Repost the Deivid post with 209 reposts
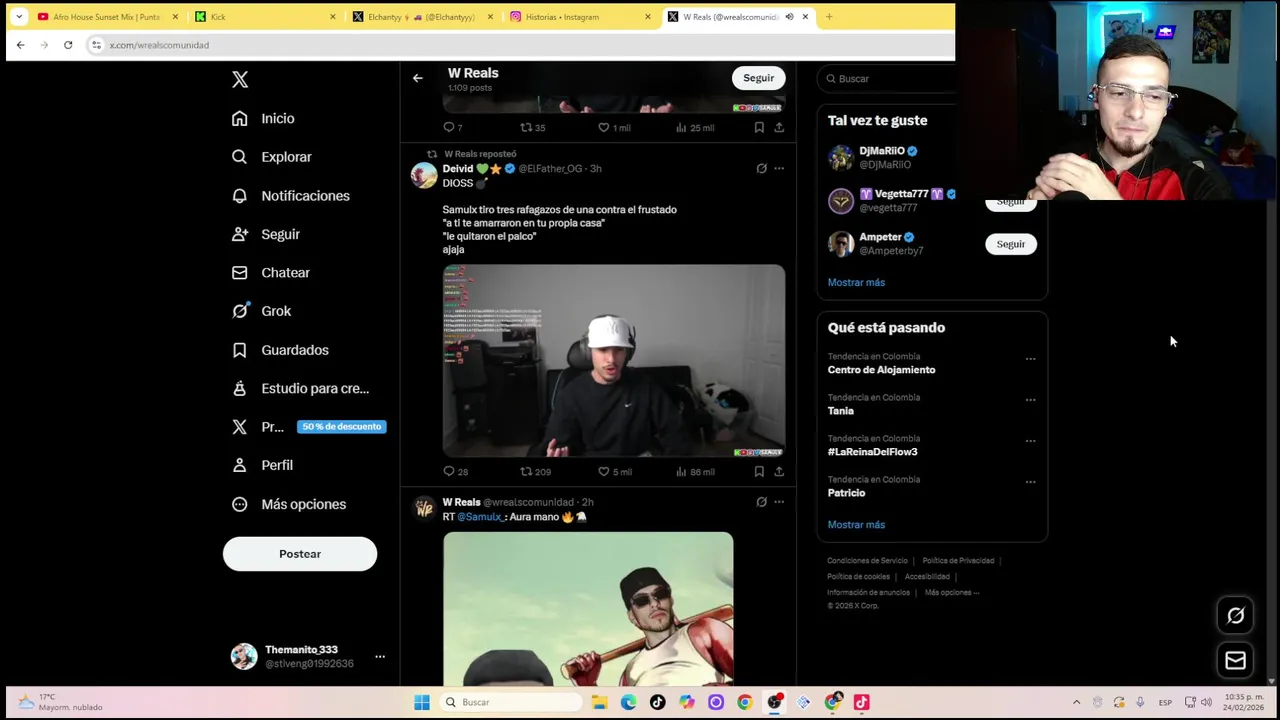Viewport: 1280px width, 720px height. [535, 472]
